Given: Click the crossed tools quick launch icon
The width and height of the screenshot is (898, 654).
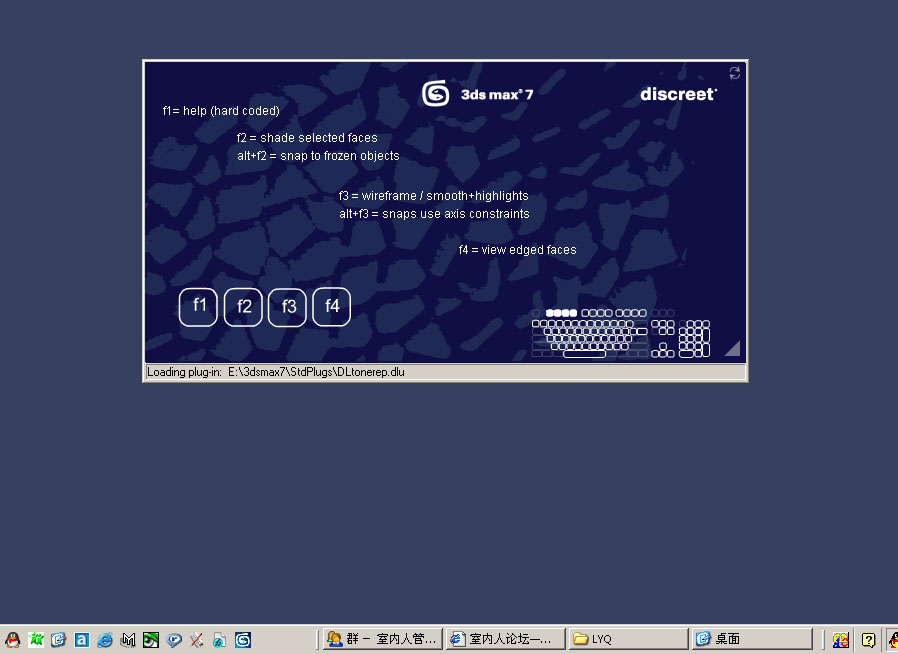Looking at the screenshot, I should tap(197, 639).
